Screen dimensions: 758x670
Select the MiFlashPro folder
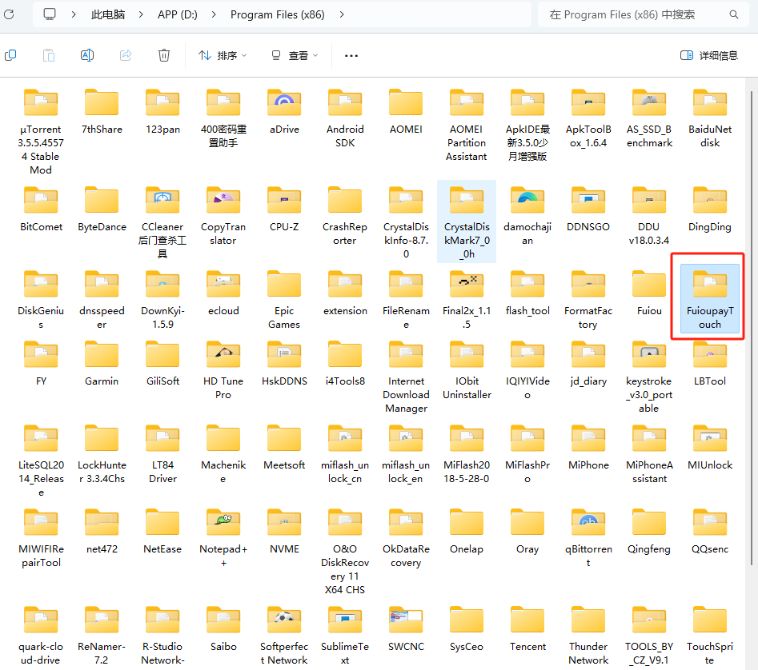coord(527,453)
